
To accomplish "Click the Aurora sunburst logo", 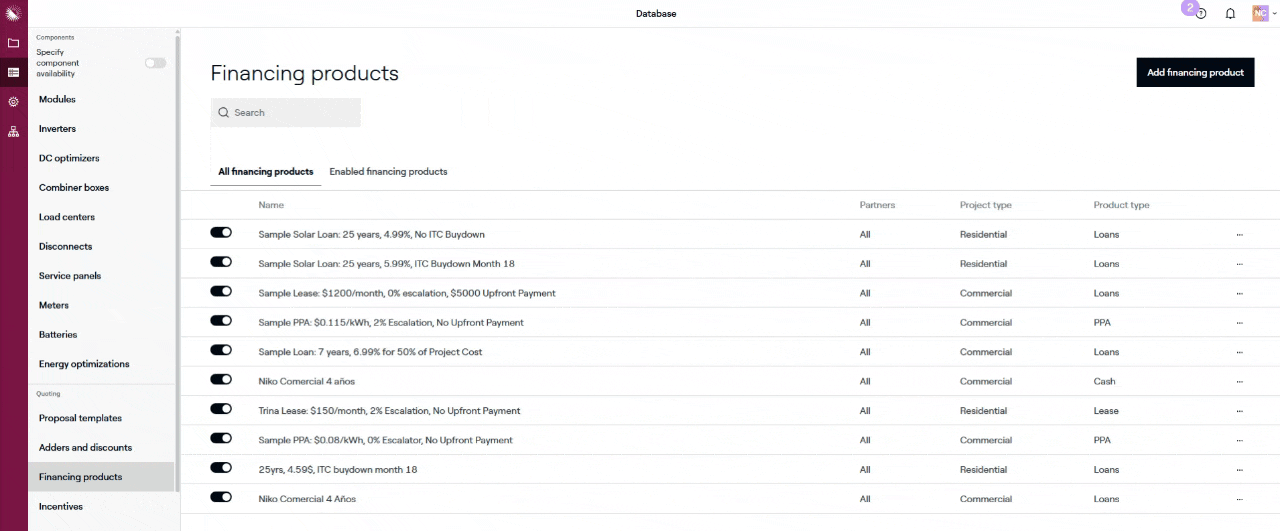I will [x=13, y=13].
